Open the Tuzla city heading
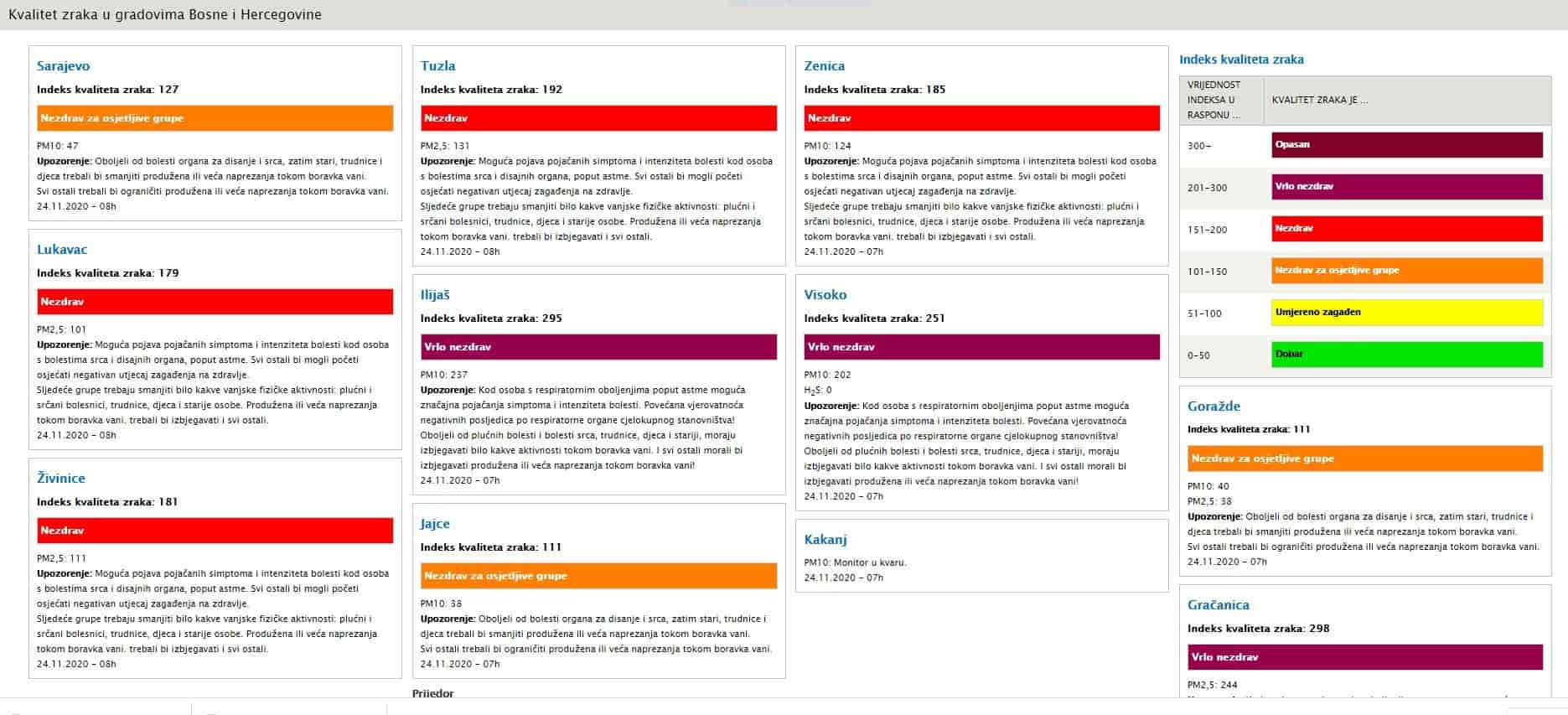 coord(437,66)
